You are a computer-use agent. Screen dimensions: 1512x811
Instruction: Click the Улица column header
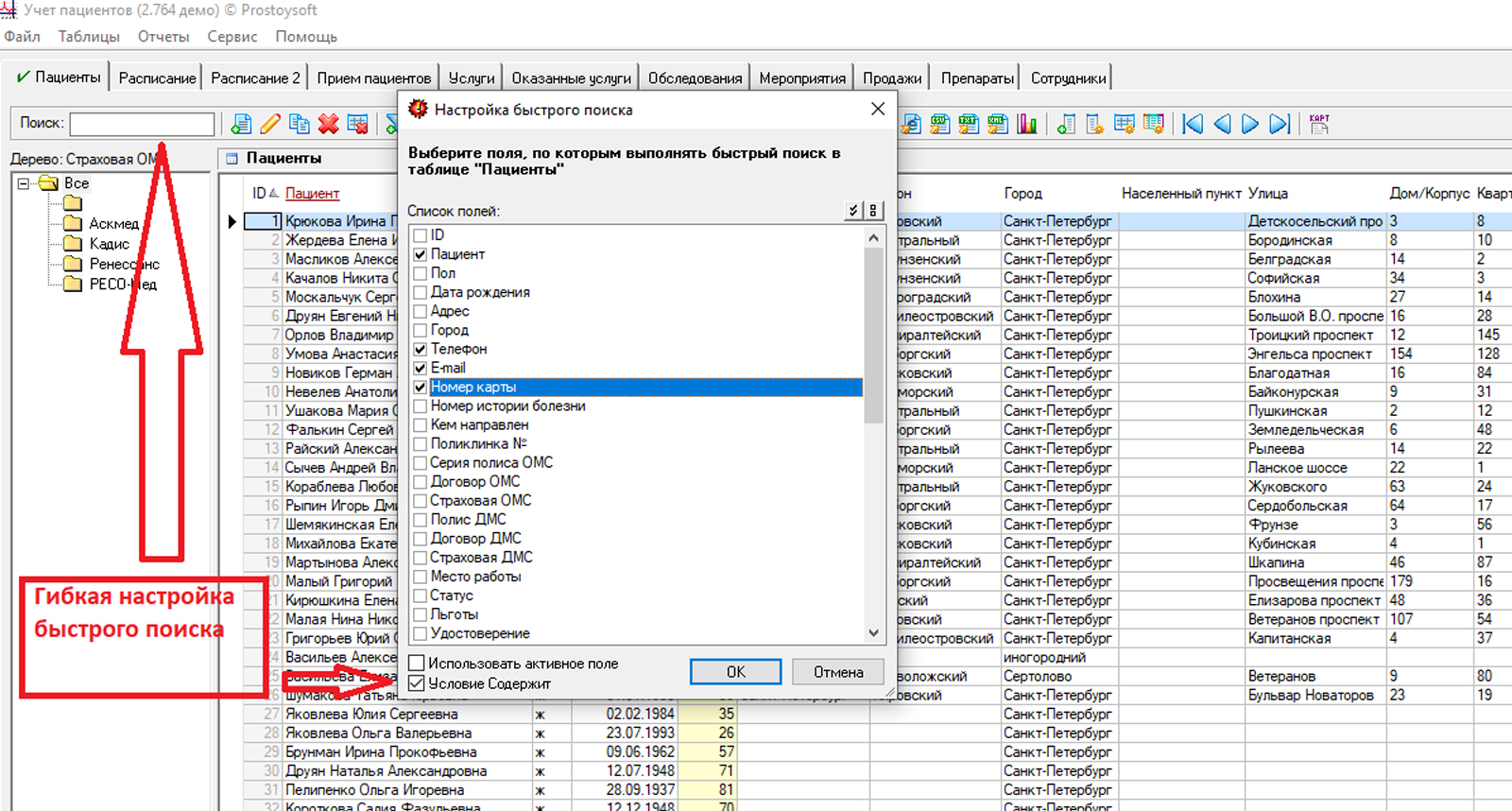1267,193
